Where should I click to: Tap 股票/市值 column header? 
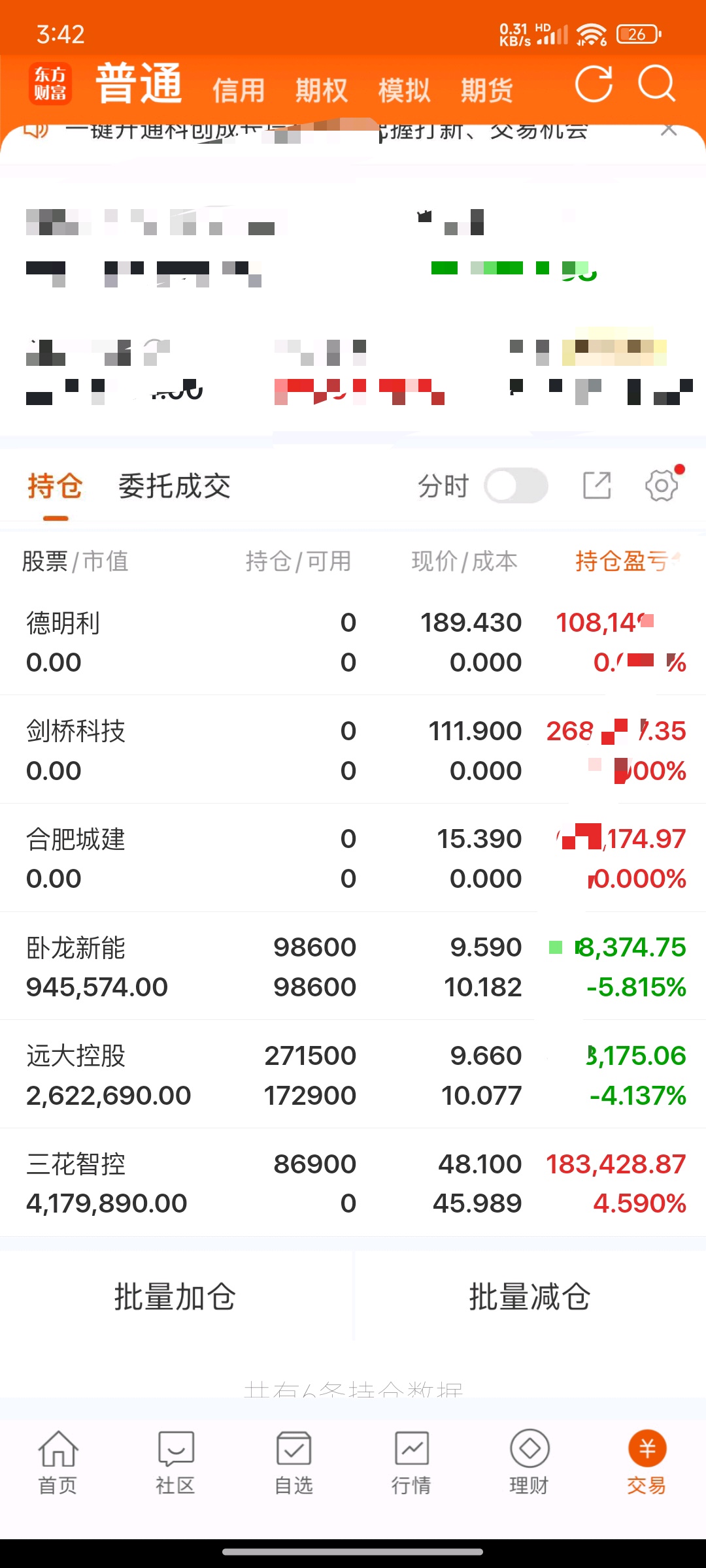[75, 561]
